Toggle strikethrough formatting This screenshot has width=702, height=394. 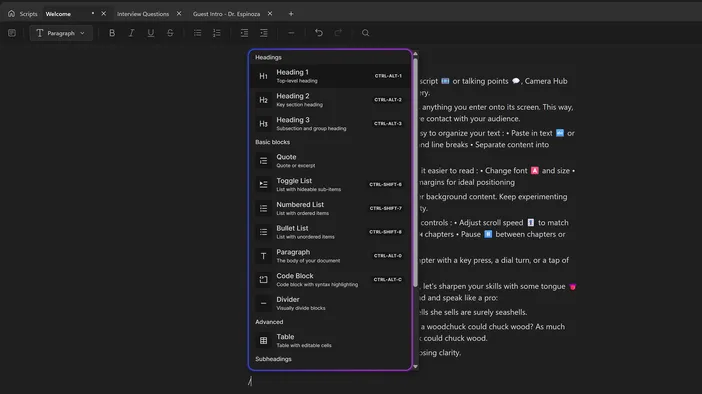pyautogui.click(x=170, y=33)
